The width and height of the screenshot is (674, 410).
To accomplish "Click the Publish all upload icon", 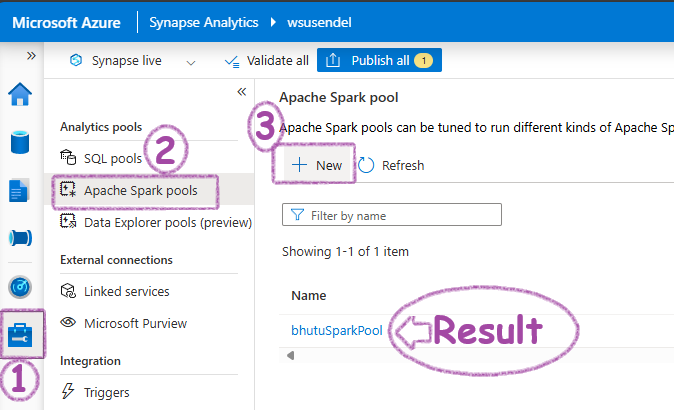I will pos(333,60).
